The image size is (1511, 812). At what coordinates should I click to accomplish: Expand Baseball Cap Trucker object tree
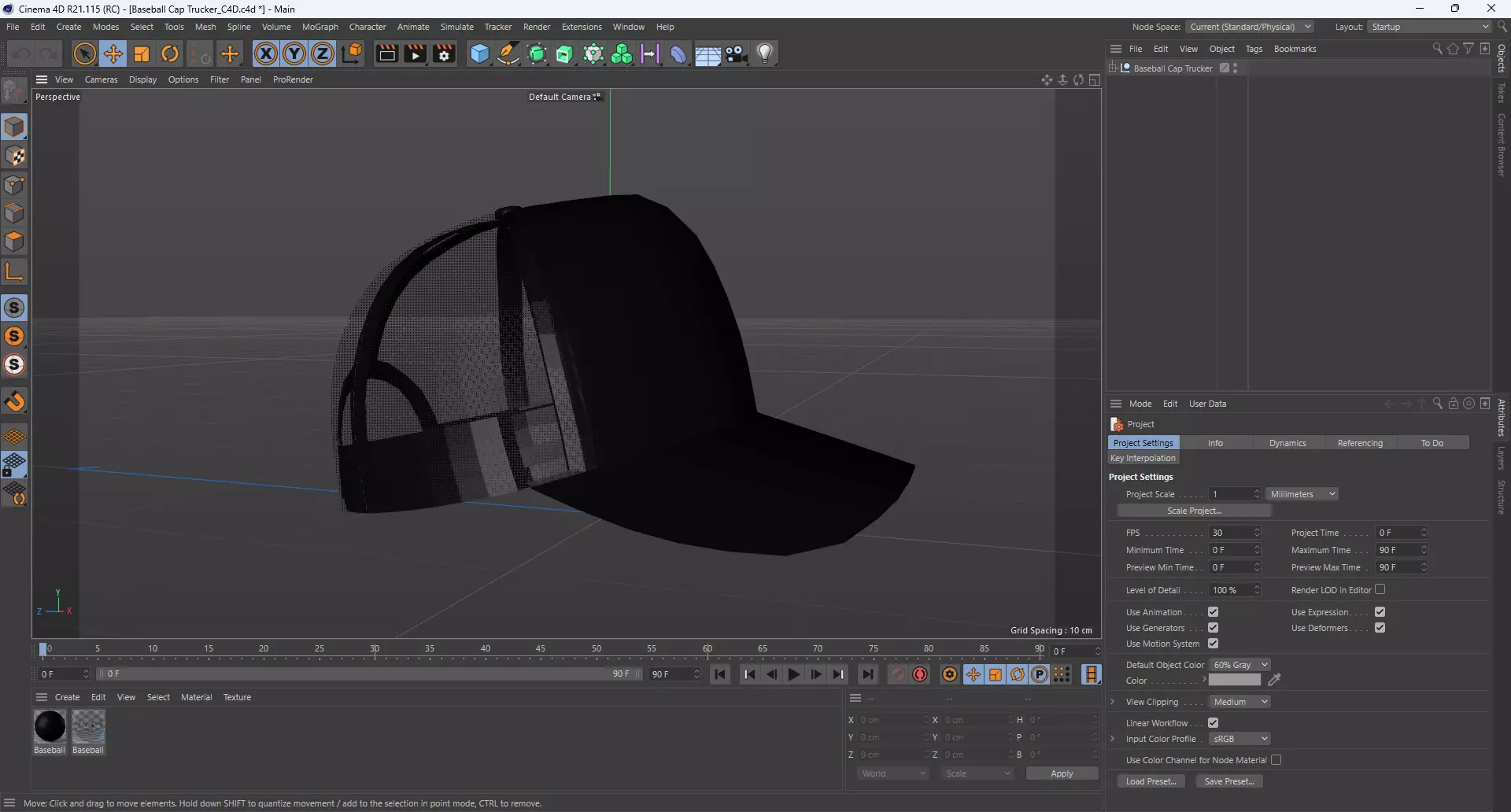pos(1113,68)
